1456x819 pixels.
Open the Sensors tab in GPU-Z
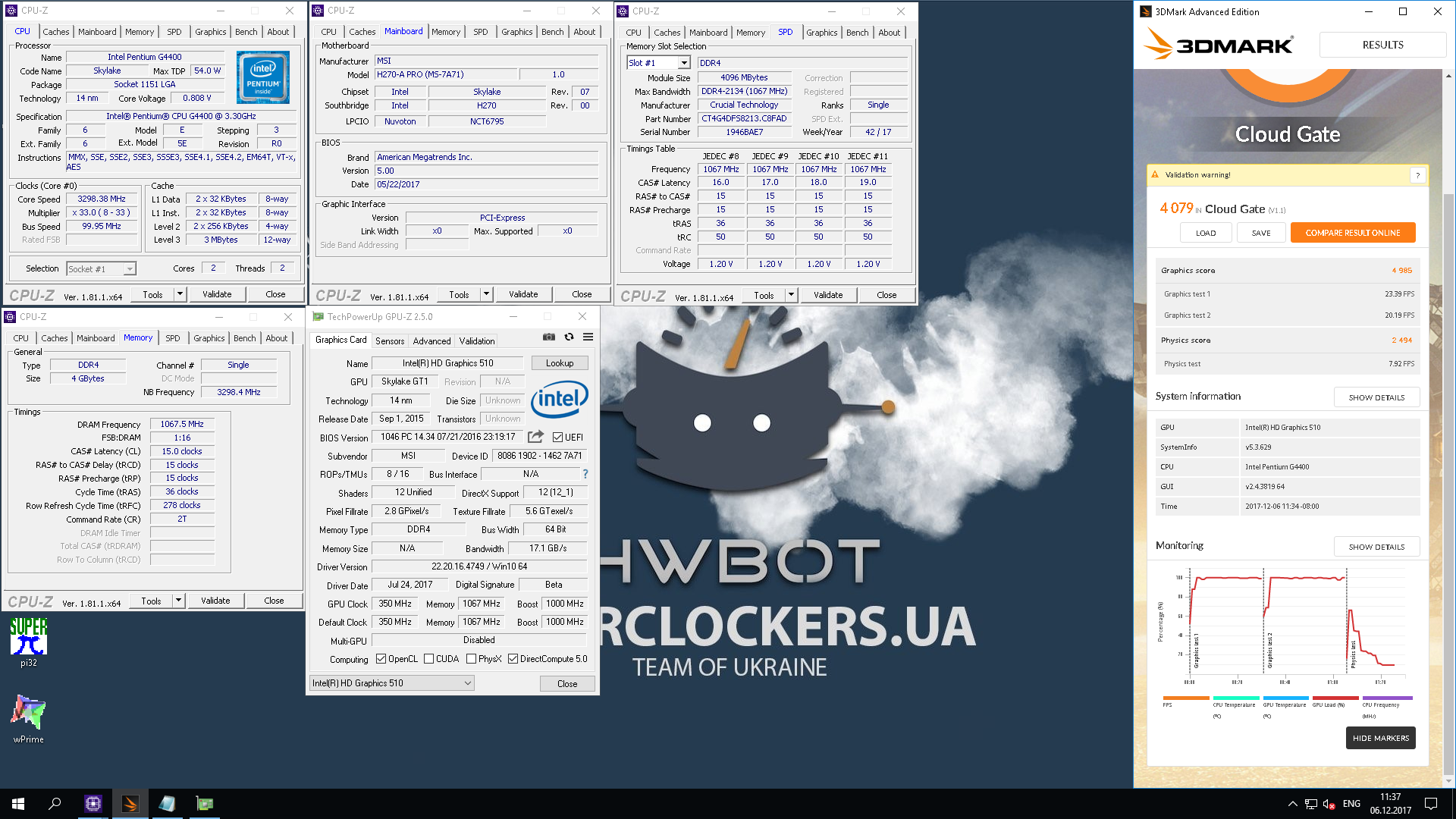pos(390,341)
